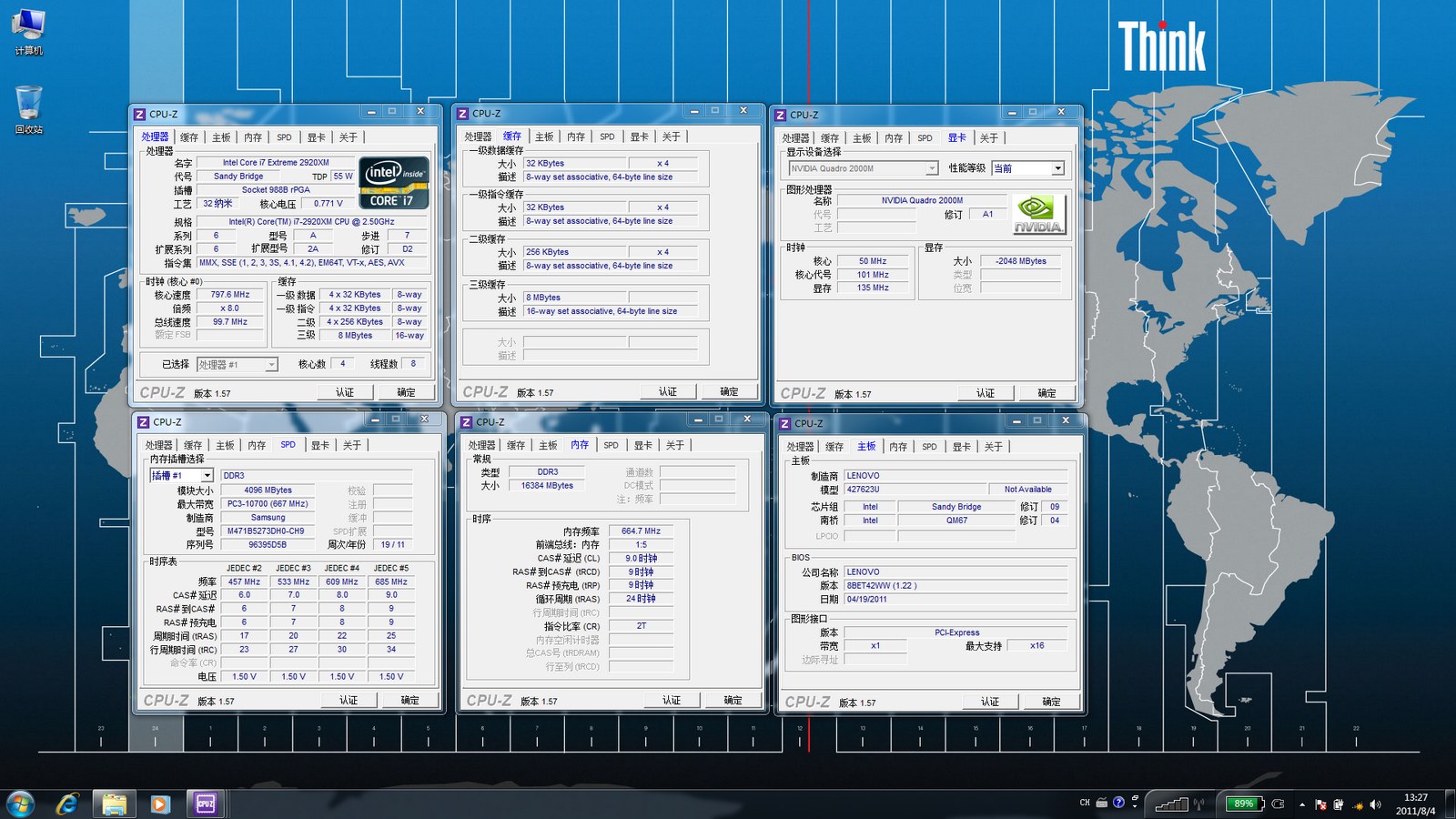Click the core speed value 797.6 MHz

pyautogui.click(x=230, y=295)
